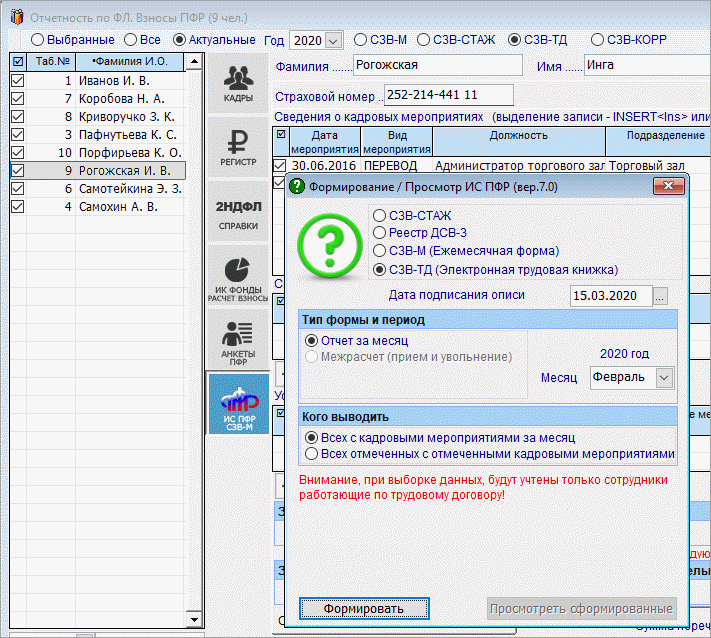This screenshot has width=711, height=638.
Task: Click the Страховой номер field
Action: pos(448,95)
